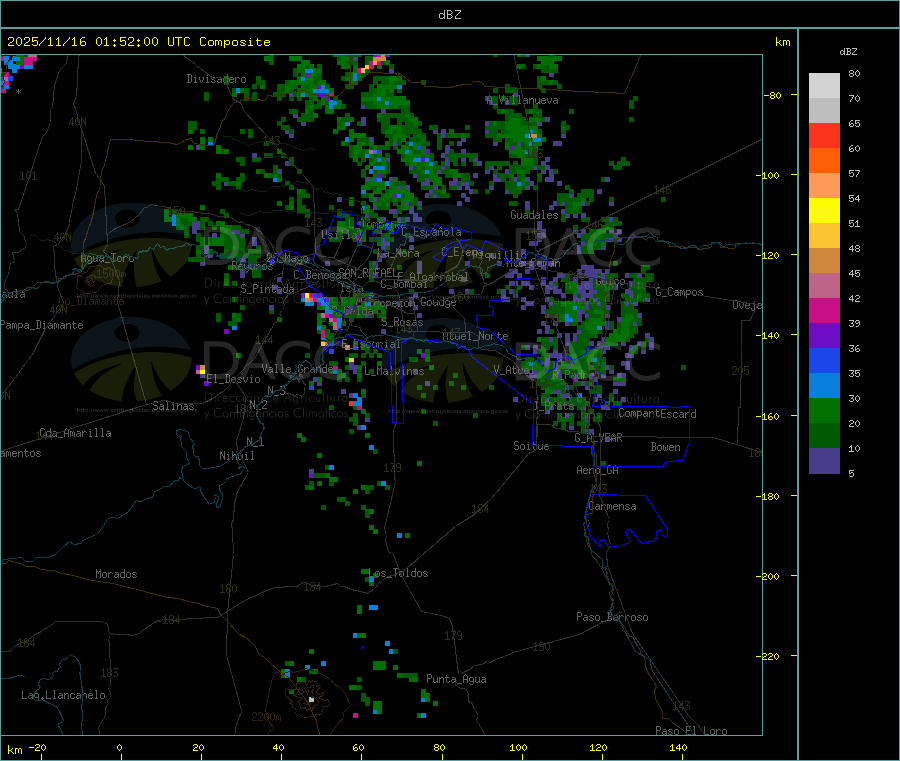The width and height of the screenshot is (900, 761).
Task: Click the timestamp 2025/11/16 01:52:00 UTC Composite
Action: (x=138, y=42)
